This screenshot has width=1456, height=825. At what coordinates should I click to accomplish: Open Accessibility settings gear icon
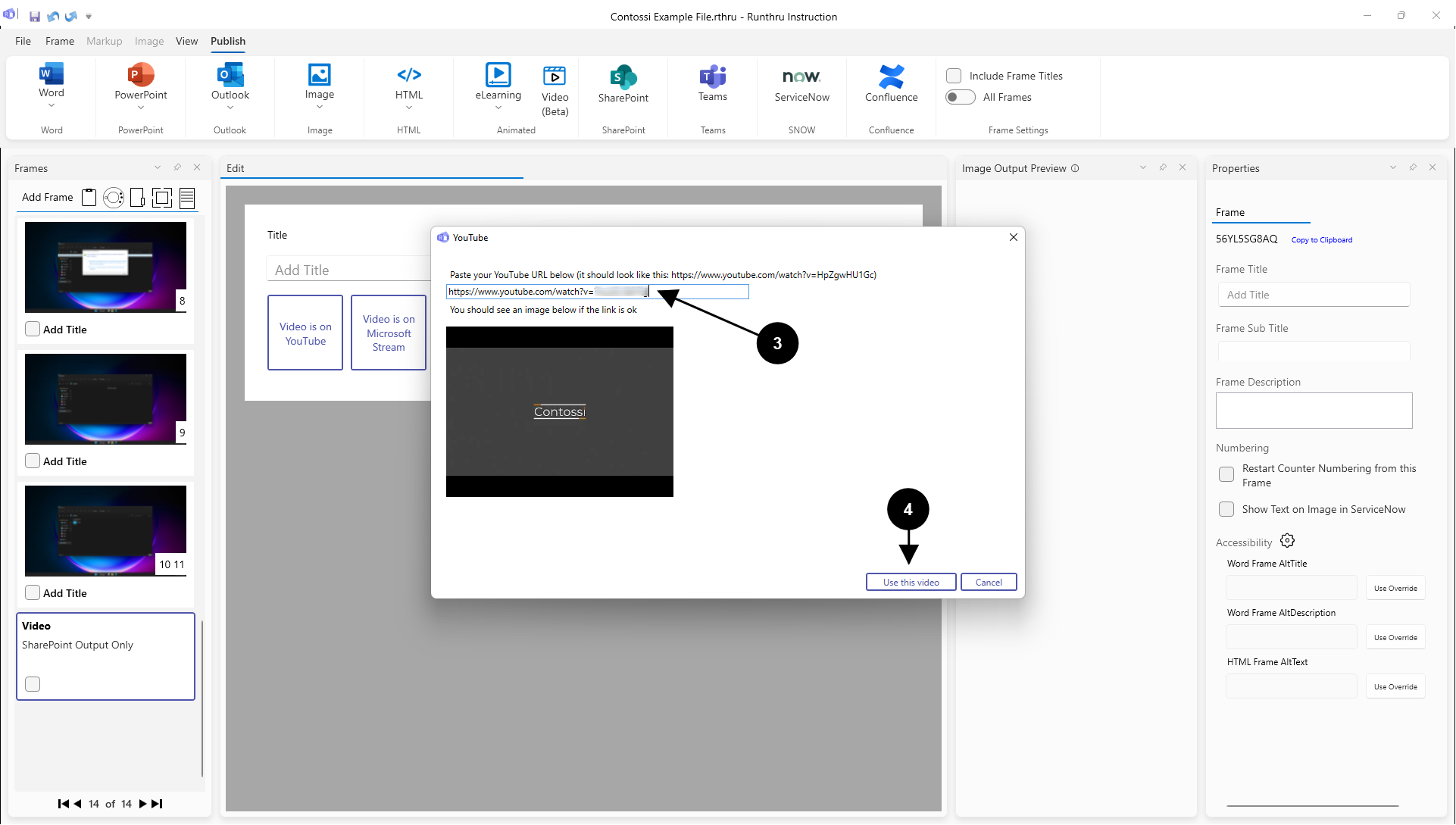1287,541
